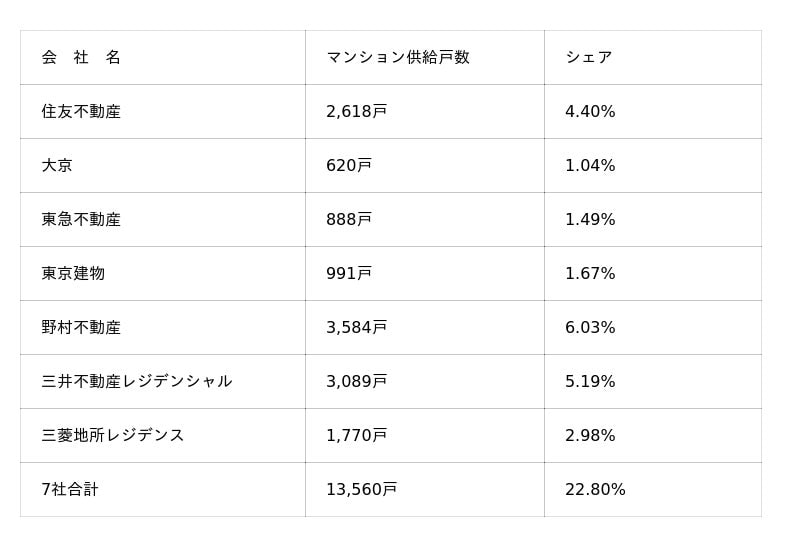Select the 野村不動産 company cell
This screenshot has width=800, height=547.
coord(81,328)
